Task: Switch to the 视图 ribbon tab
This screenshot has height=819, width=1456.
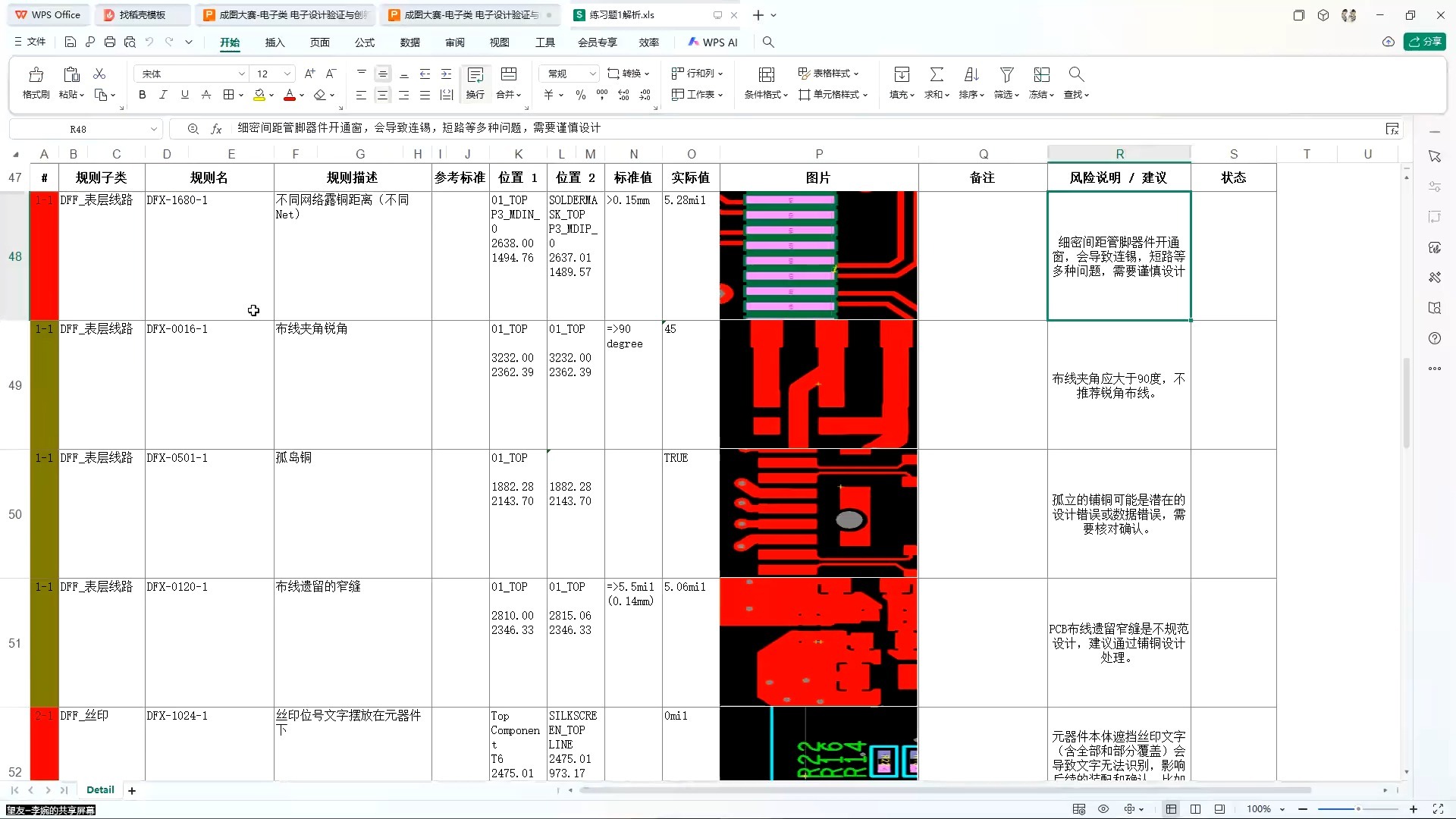Action: click(x=500, y=42)
